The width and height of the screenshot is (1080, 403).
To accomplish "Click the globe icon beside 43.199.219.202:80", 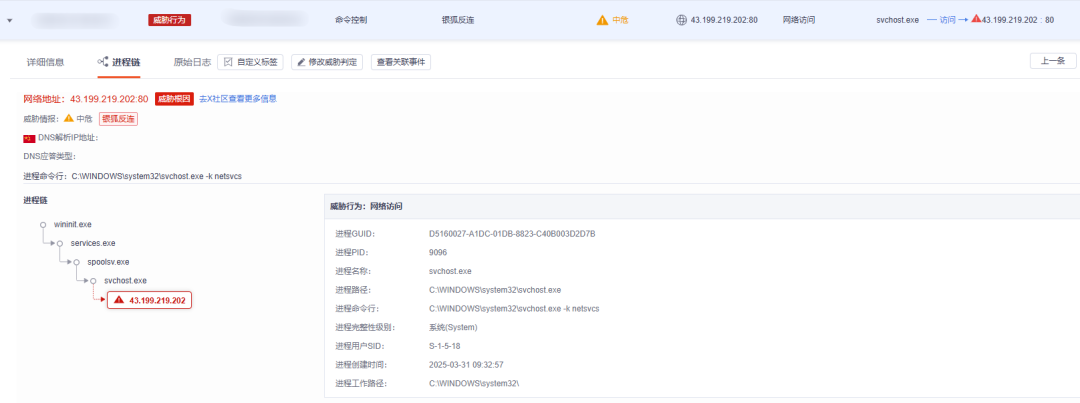I will (682, 20).
